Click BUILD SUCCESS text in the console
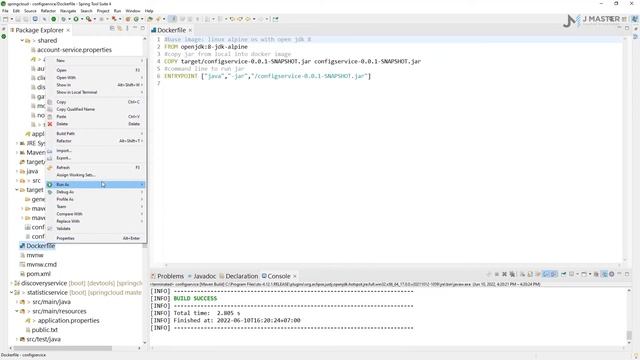The width and height of the screenshot is (640, 360). click(x=195, y=298)
